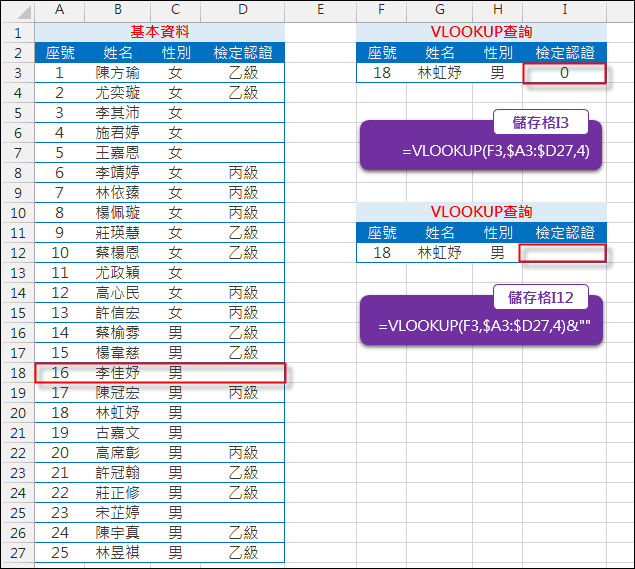
Task: Select the name cell 李其沛
Action: pos(117,113)
